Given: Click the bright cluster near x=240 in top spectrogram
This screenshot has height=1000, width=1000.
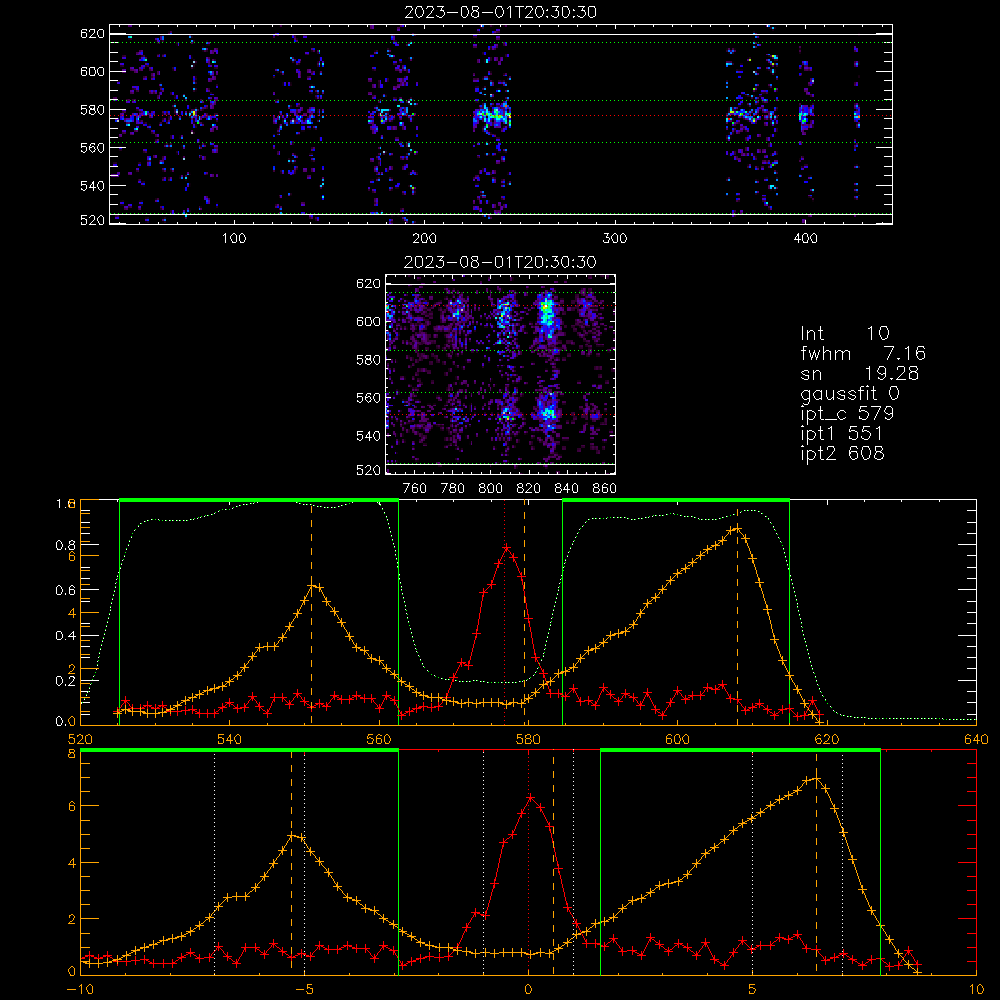Looking at the screenshot, I should (492, 116).
